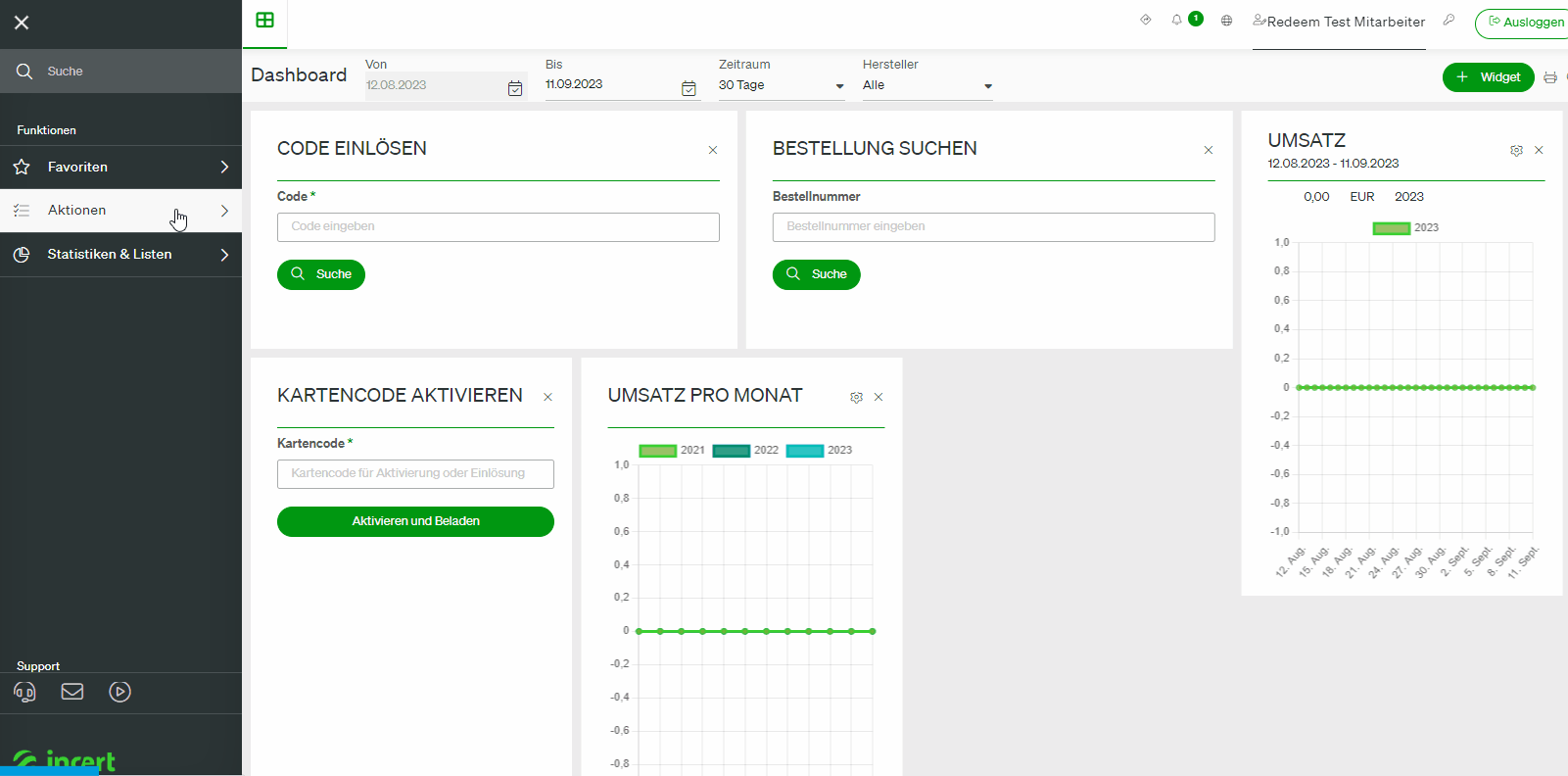Click the globe language icon

coord(1226,20)
